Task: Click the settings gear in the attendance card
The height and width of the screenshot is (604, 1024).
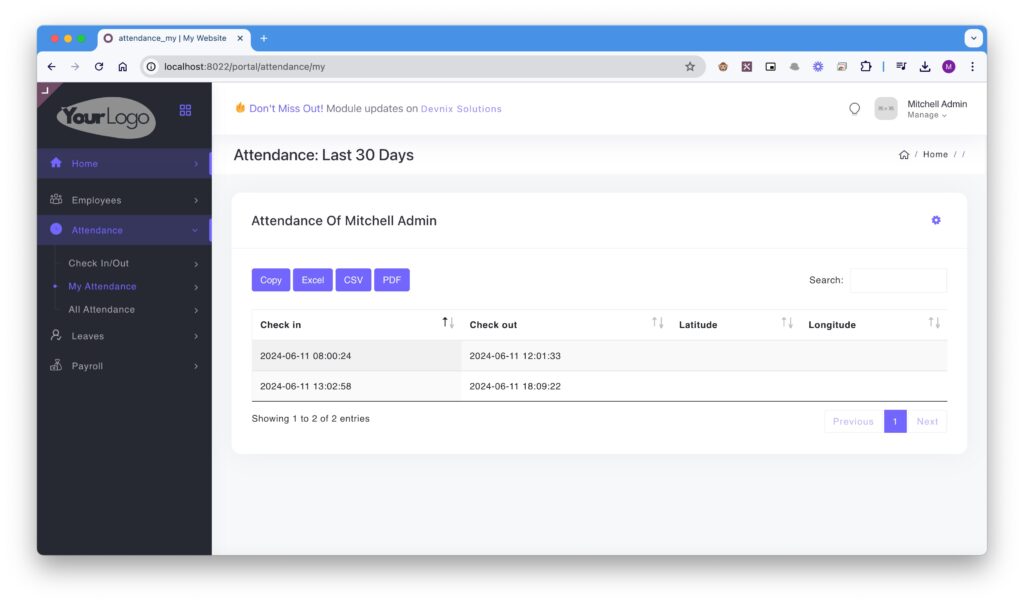Action: [x=936, y=220]
